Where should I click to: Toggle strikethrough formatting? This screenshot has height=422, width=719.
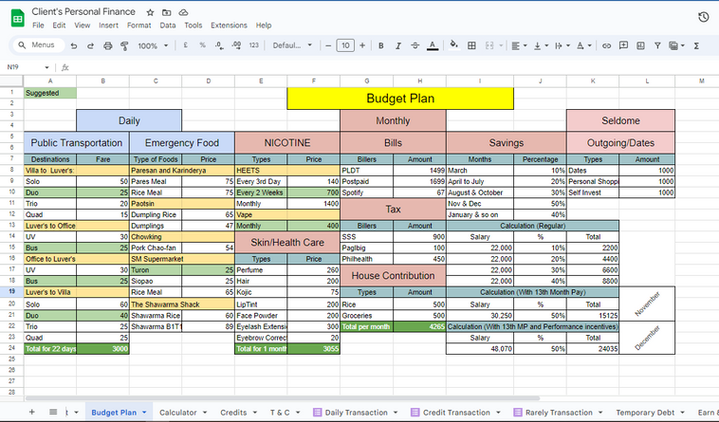[x=415, y=45]
